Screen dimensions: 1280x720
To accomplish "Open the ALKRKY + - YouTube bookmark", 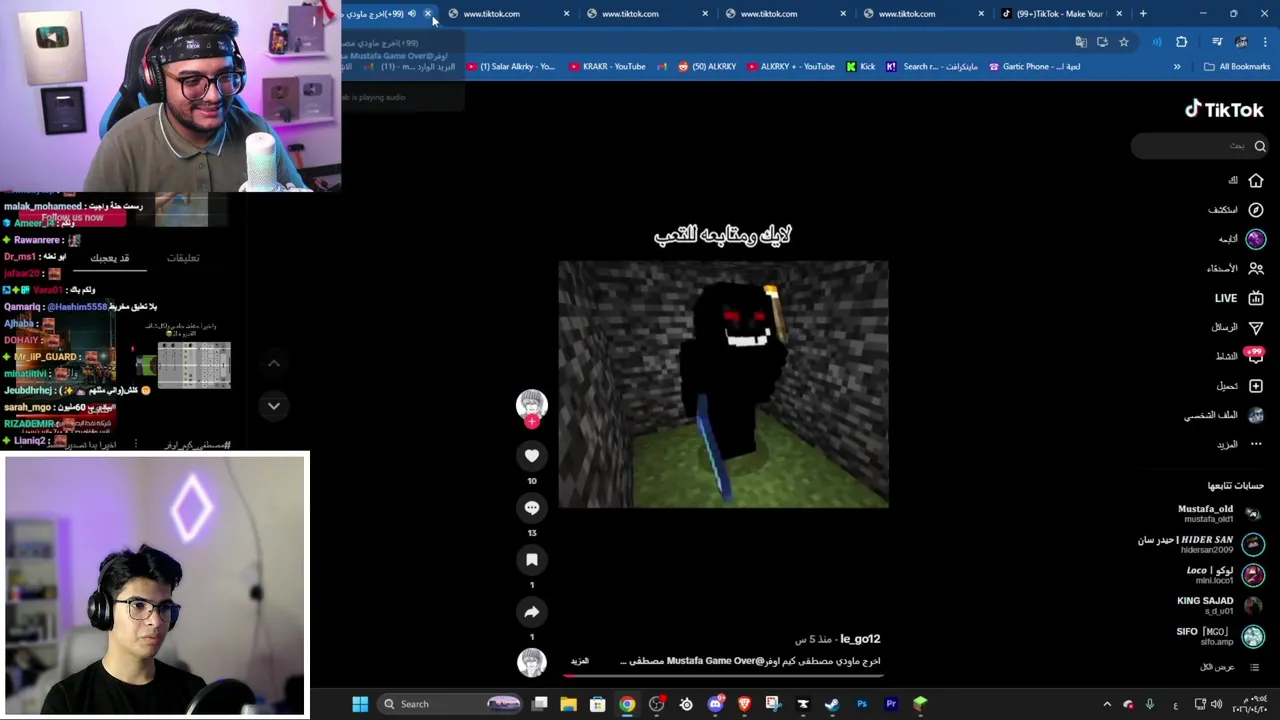I will (x=790, y=67).
